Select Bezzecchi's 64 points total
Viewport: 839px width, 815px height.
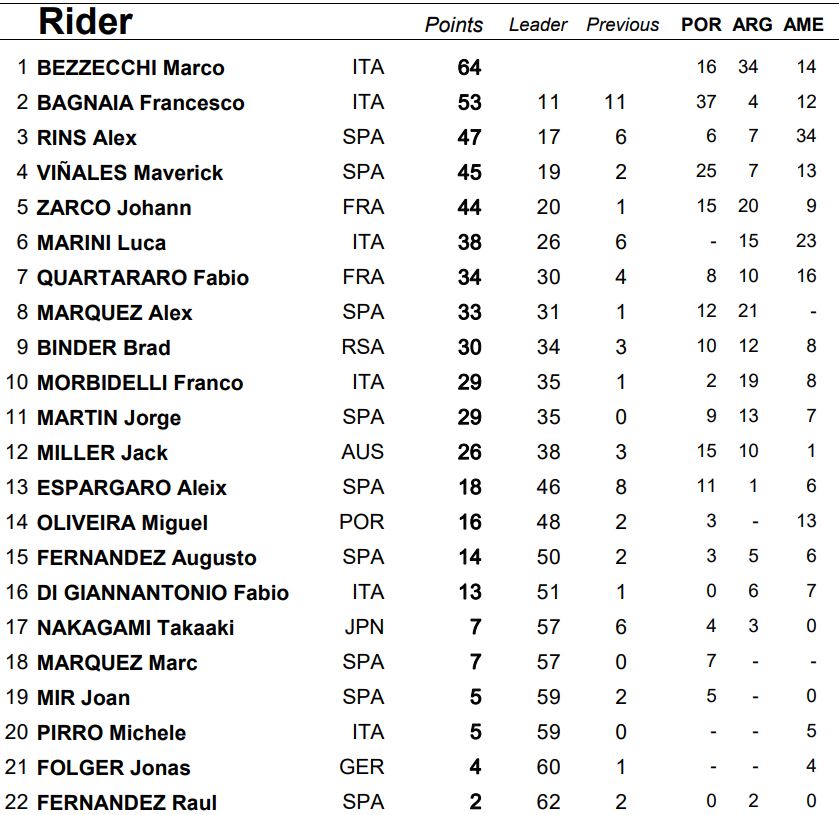pyautogui.click(x=469, y=67)
